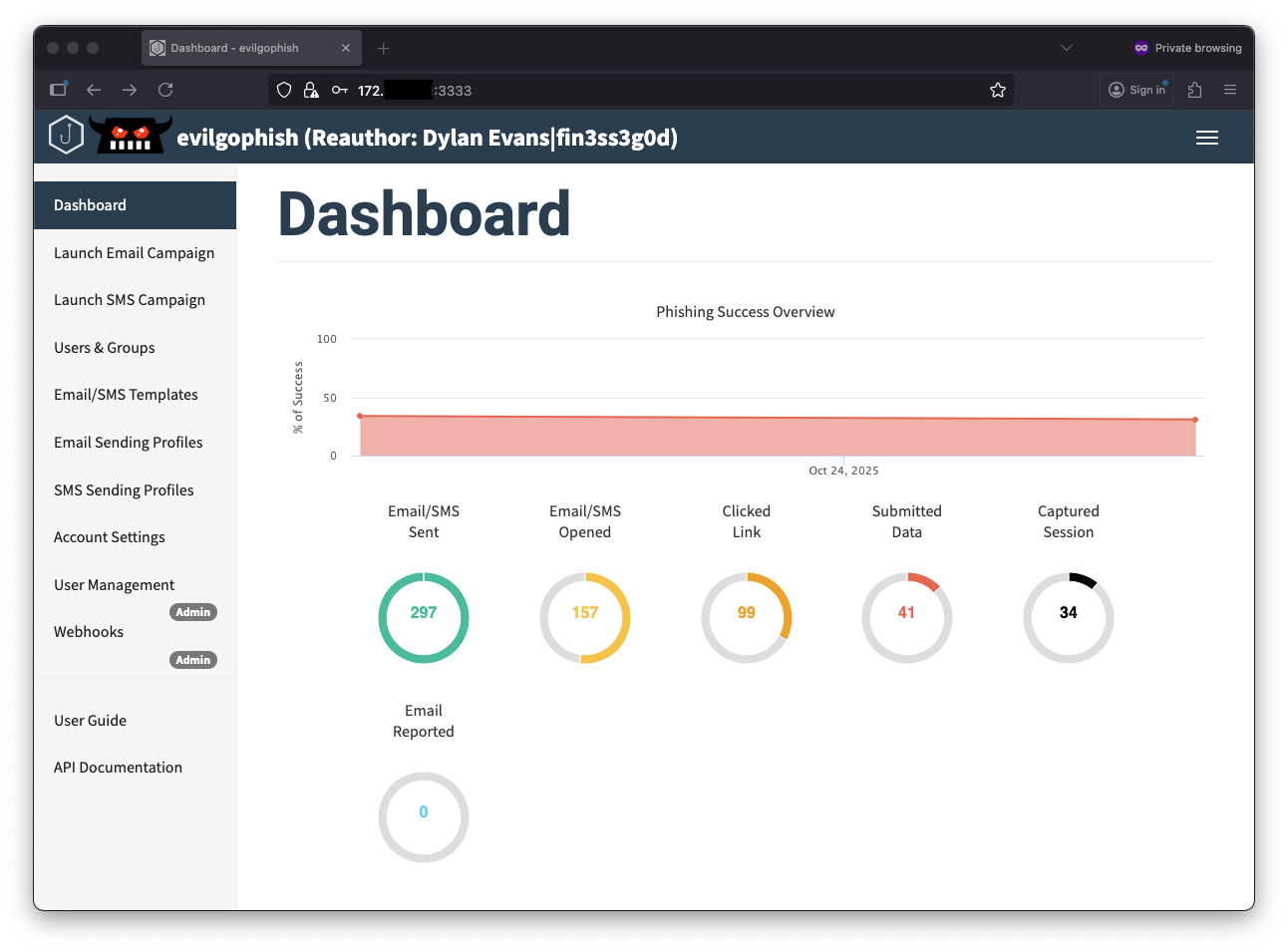
Task: Click the insecure connection padlock icon
Action: click(311, 91)
